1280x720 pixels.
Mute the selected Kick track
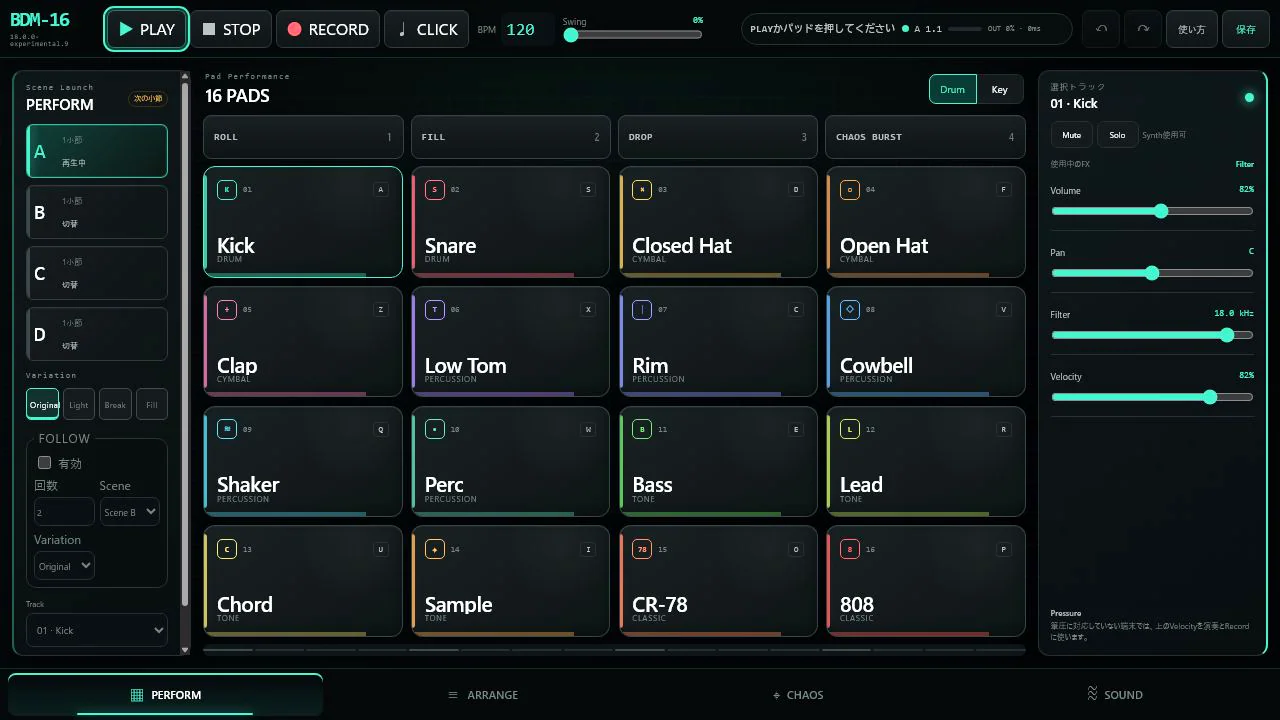[1072, 135]
